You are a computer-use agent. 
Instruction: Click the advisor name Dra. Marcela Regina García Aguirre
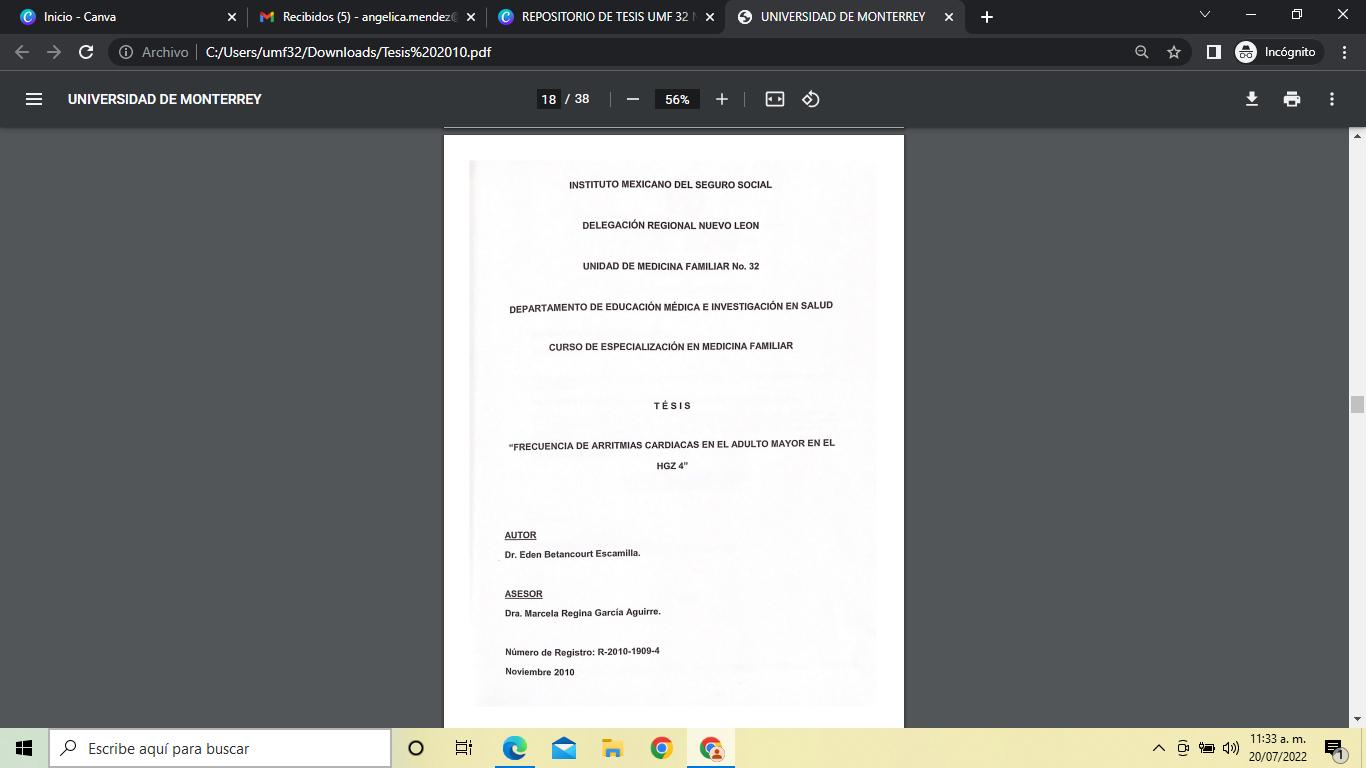click(x=582, y=613)
